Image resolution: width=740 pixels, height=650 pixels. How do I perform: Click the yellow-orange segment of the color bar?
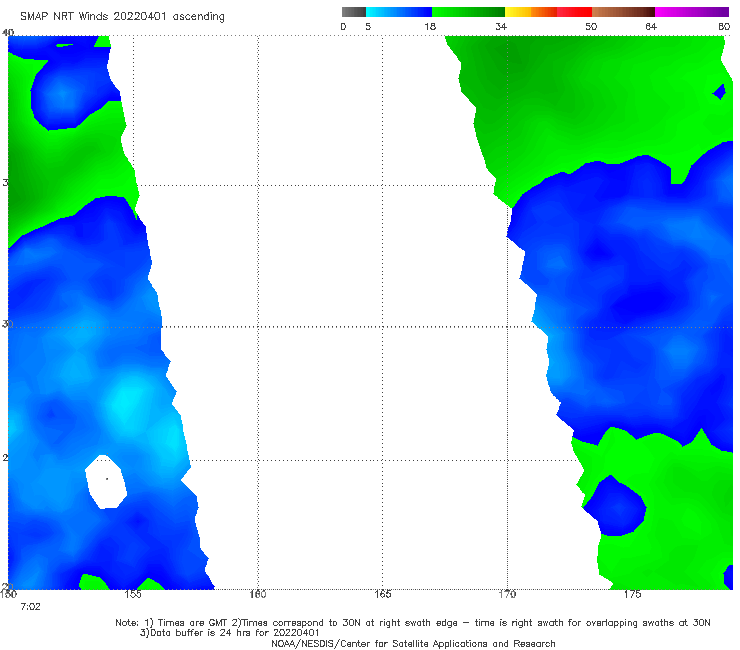[531, 12]
